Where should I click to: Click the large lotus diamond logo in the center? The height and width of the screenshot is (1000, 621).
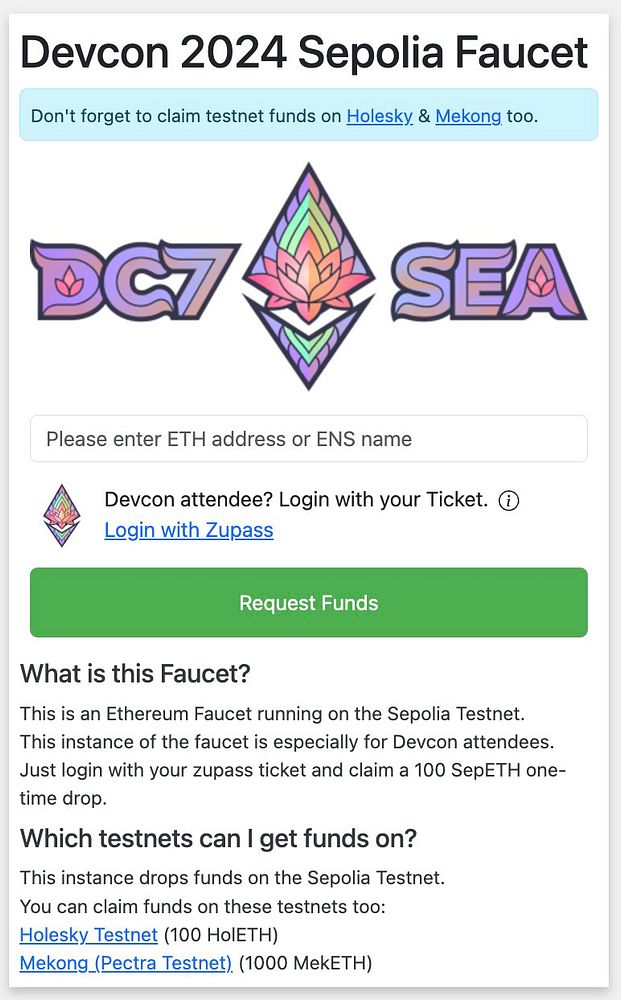click(309, 277)
